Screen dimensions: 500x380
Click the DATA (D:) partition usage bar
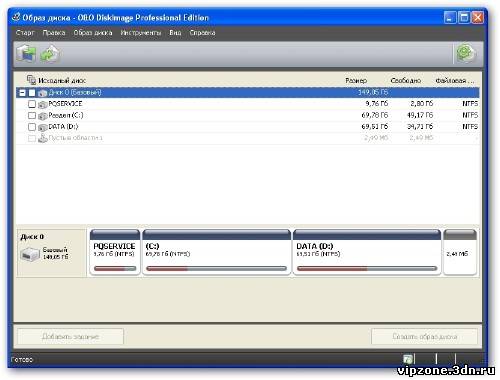point(367,268)
